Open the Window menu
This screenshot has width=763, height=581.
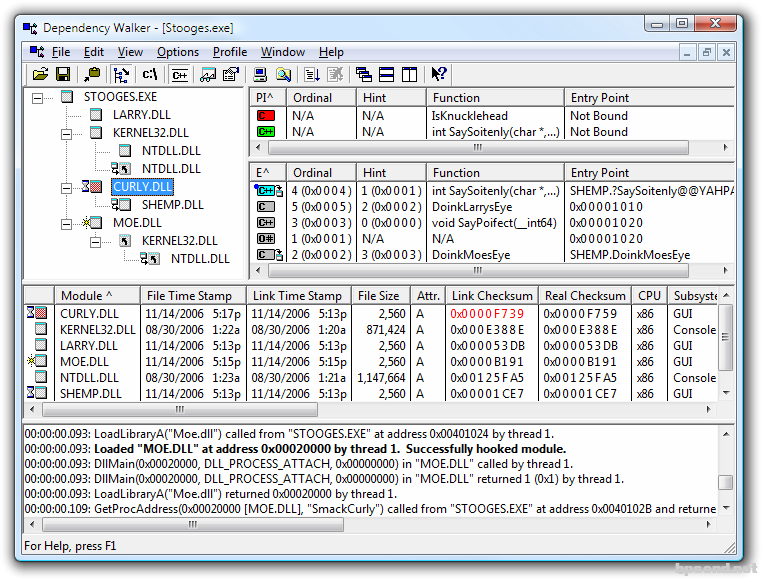click(283, 52)
